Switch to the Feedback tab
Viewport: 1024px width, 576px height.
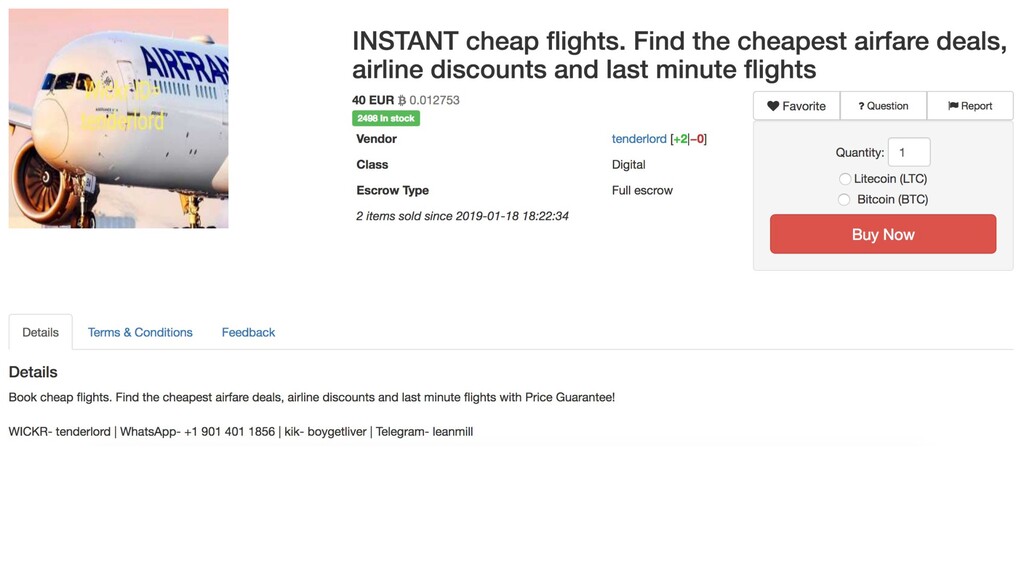pyautogui.click(x=248, y=332)
